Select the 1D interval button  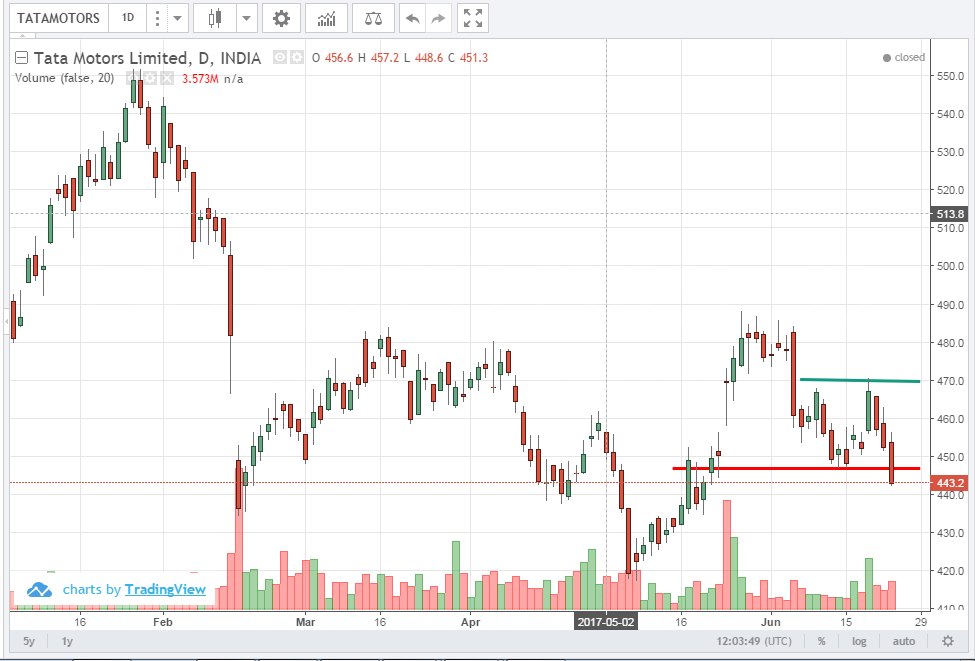127,18
